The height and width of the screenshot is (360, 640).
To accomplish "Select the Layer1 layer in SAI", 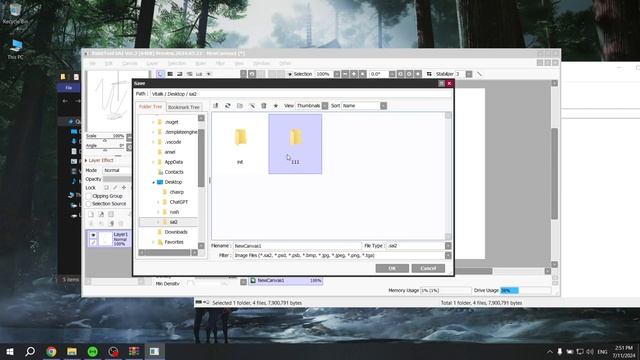I will (x=109, y=239).
